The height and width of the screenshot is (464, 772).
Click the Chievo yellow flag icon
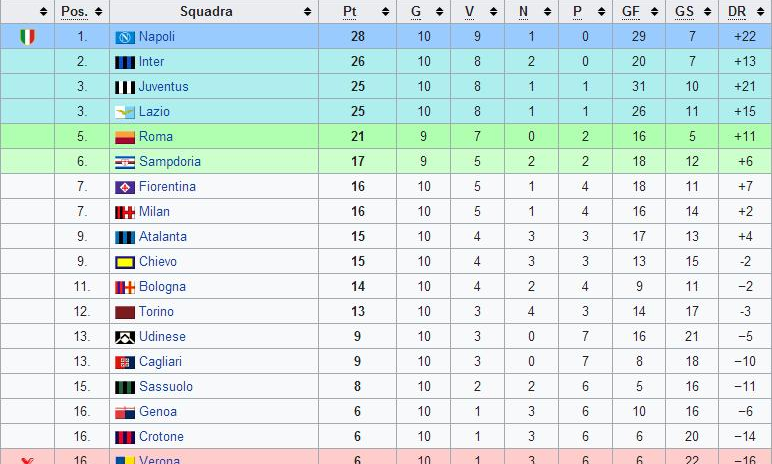125,262
